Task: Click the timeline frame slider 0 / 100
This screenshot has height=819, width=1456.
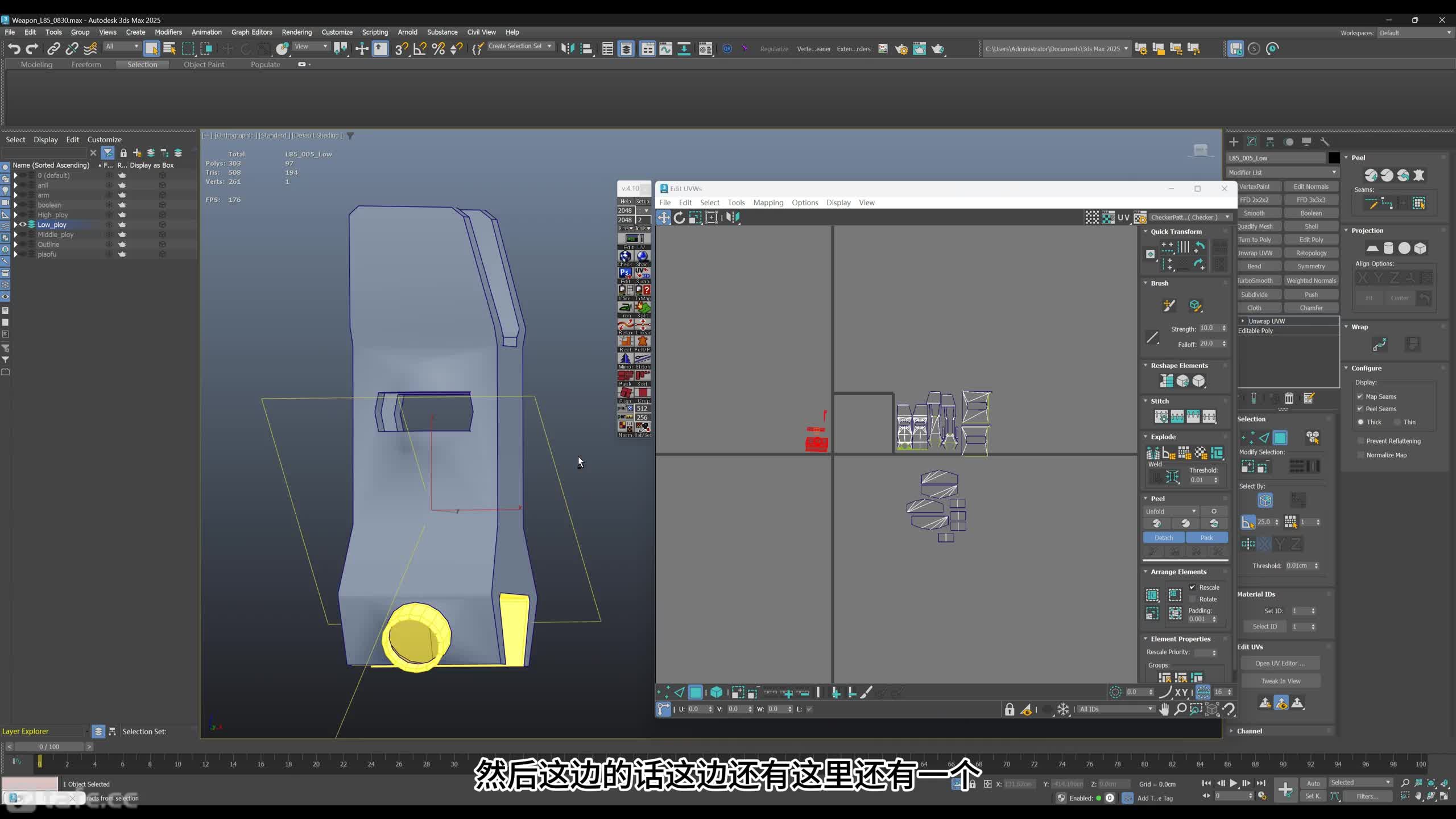Action: (x=49, y=747)
